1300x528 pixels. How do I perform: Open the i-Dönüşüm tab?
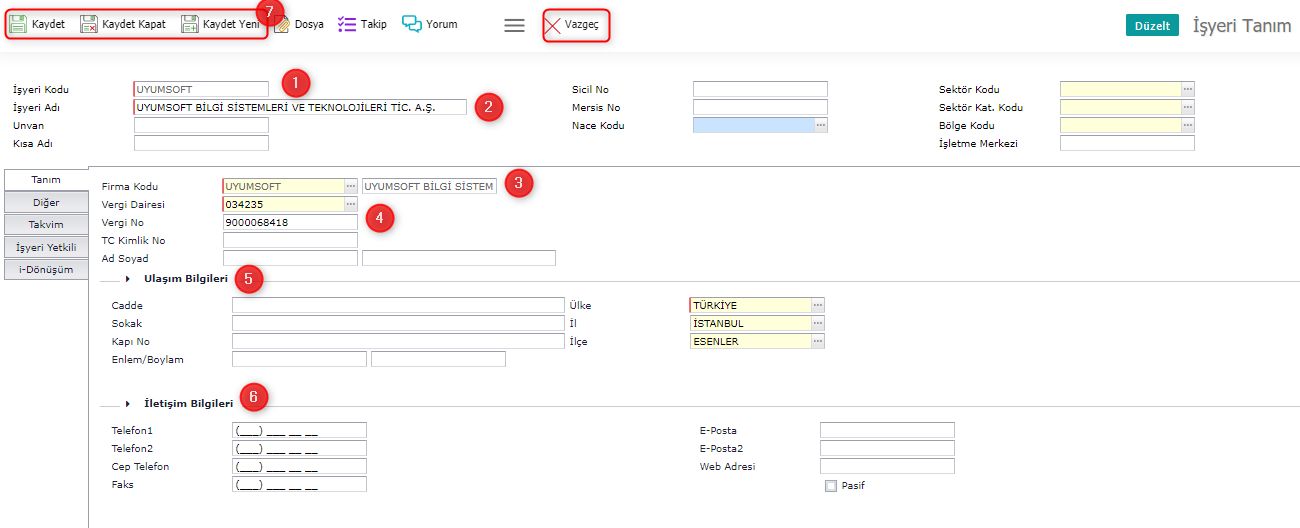46,269
